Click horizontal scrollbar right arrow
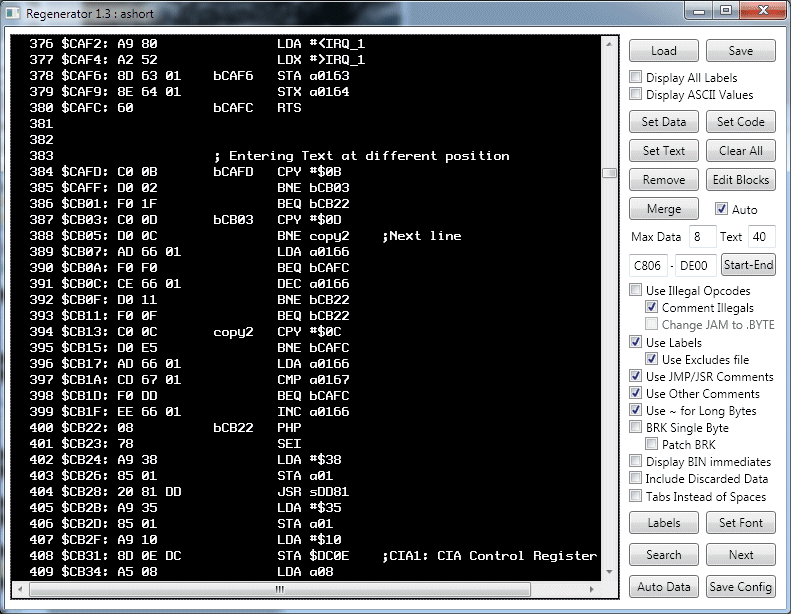Screen dimensions: 791x614 pyautogui.click(x=592, y=589)
